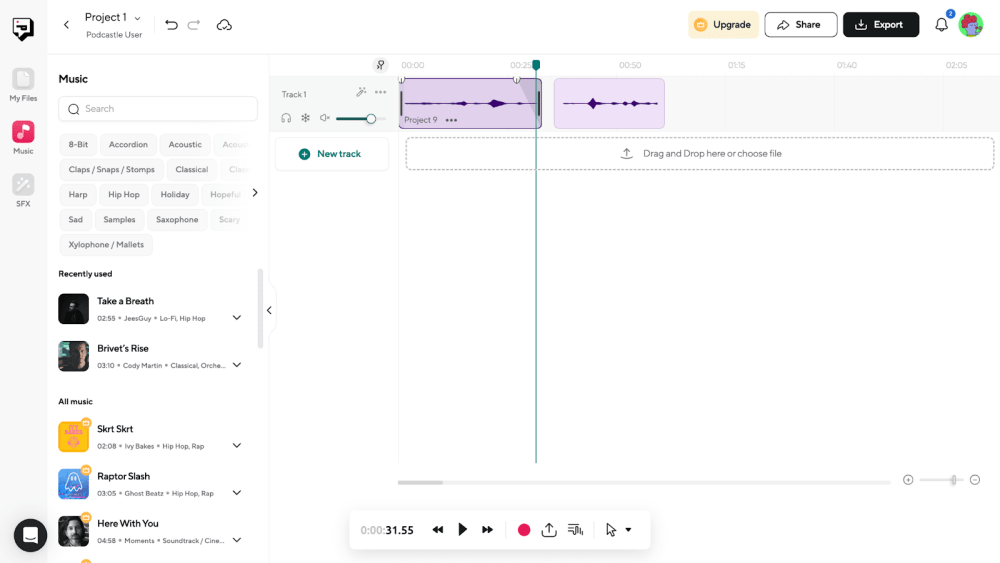Add a New track

pyautogui.click(x=332, y=154)
